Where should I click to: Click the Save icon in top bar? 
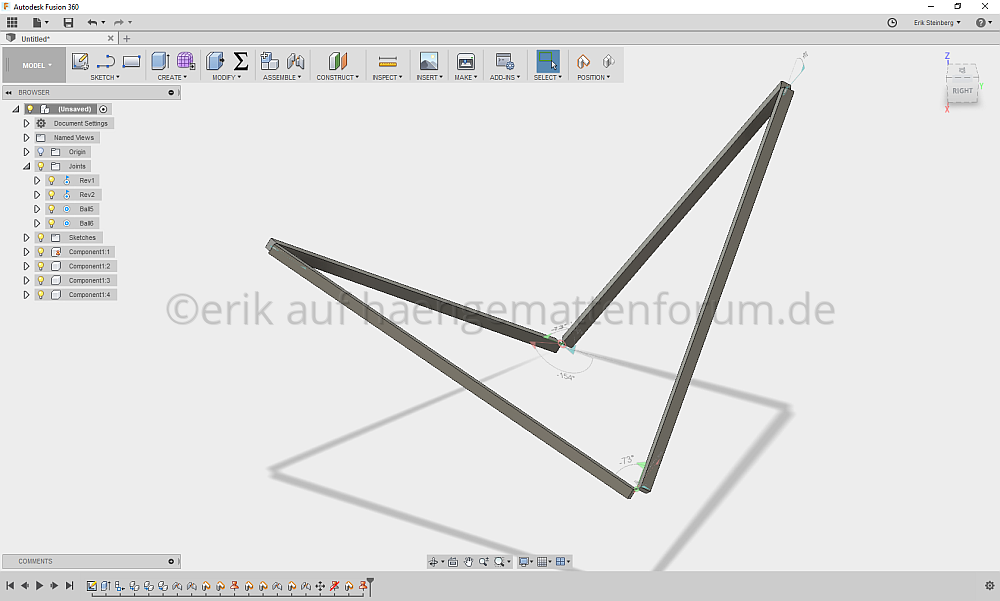coord(68,22)
